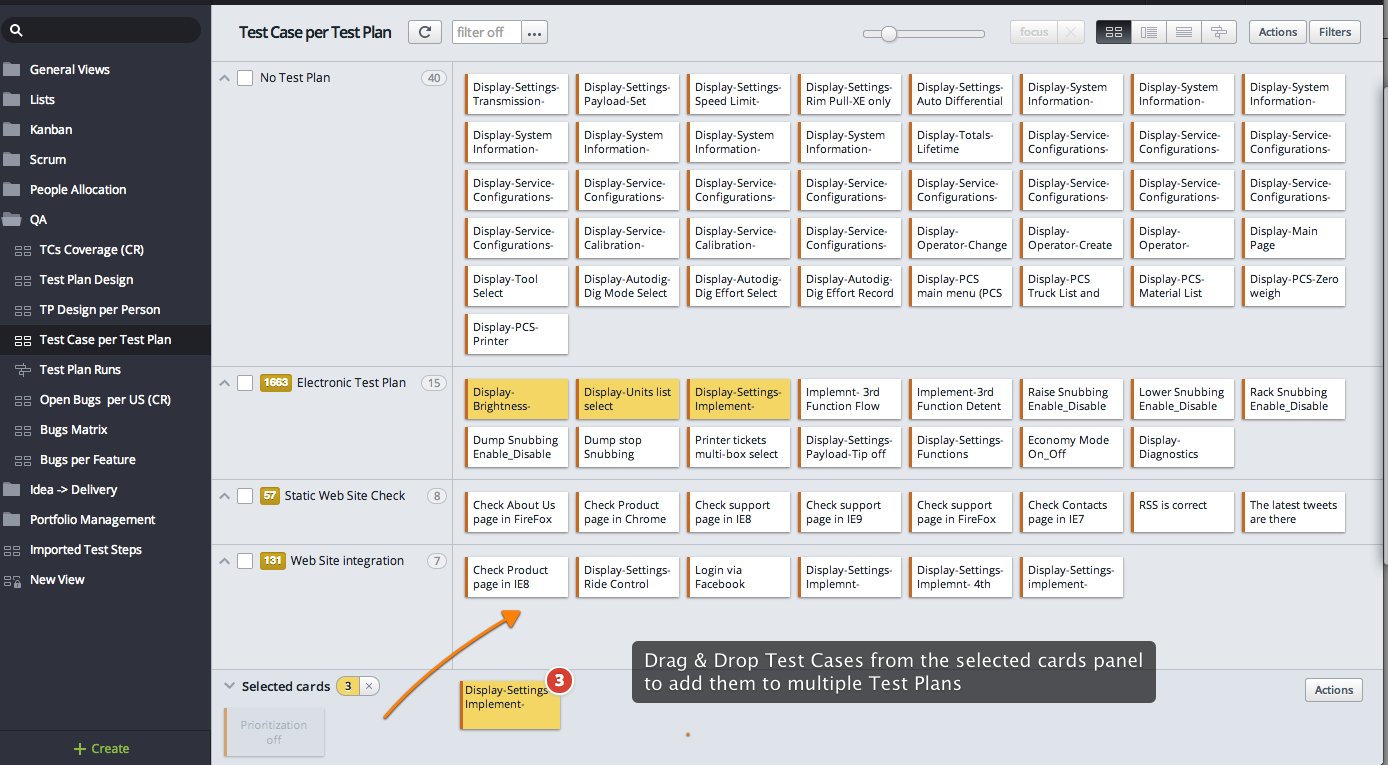The height and width of the screenshot is (765, 1388).
Task: Select the Electronic Test Plan checkbox
Action: coord(245,382)
